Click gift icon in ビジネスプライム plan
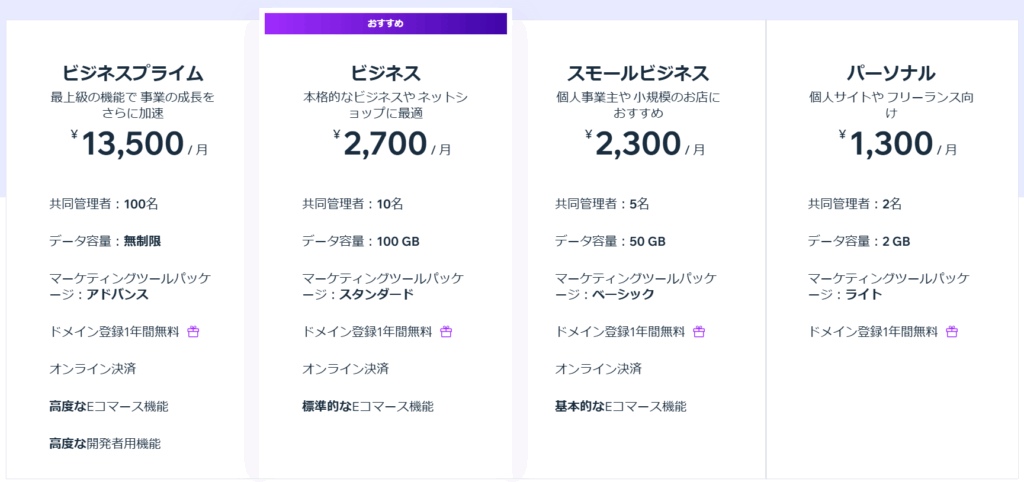Screen dimensions: 1024x482 pyautogui.click(x=193, y=332)
